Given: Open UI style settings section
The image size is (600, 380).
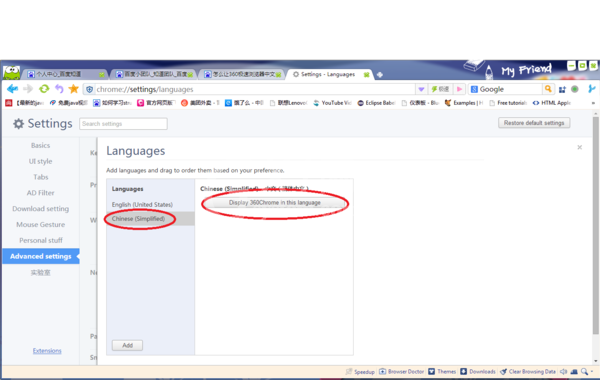Looking at the screenshot, I should 41,161.
